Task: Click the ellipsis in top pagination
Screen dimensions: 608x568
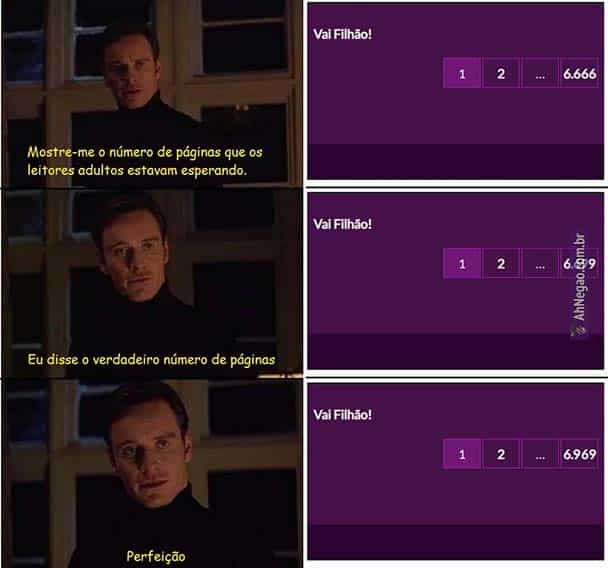Action: [540, 73]
